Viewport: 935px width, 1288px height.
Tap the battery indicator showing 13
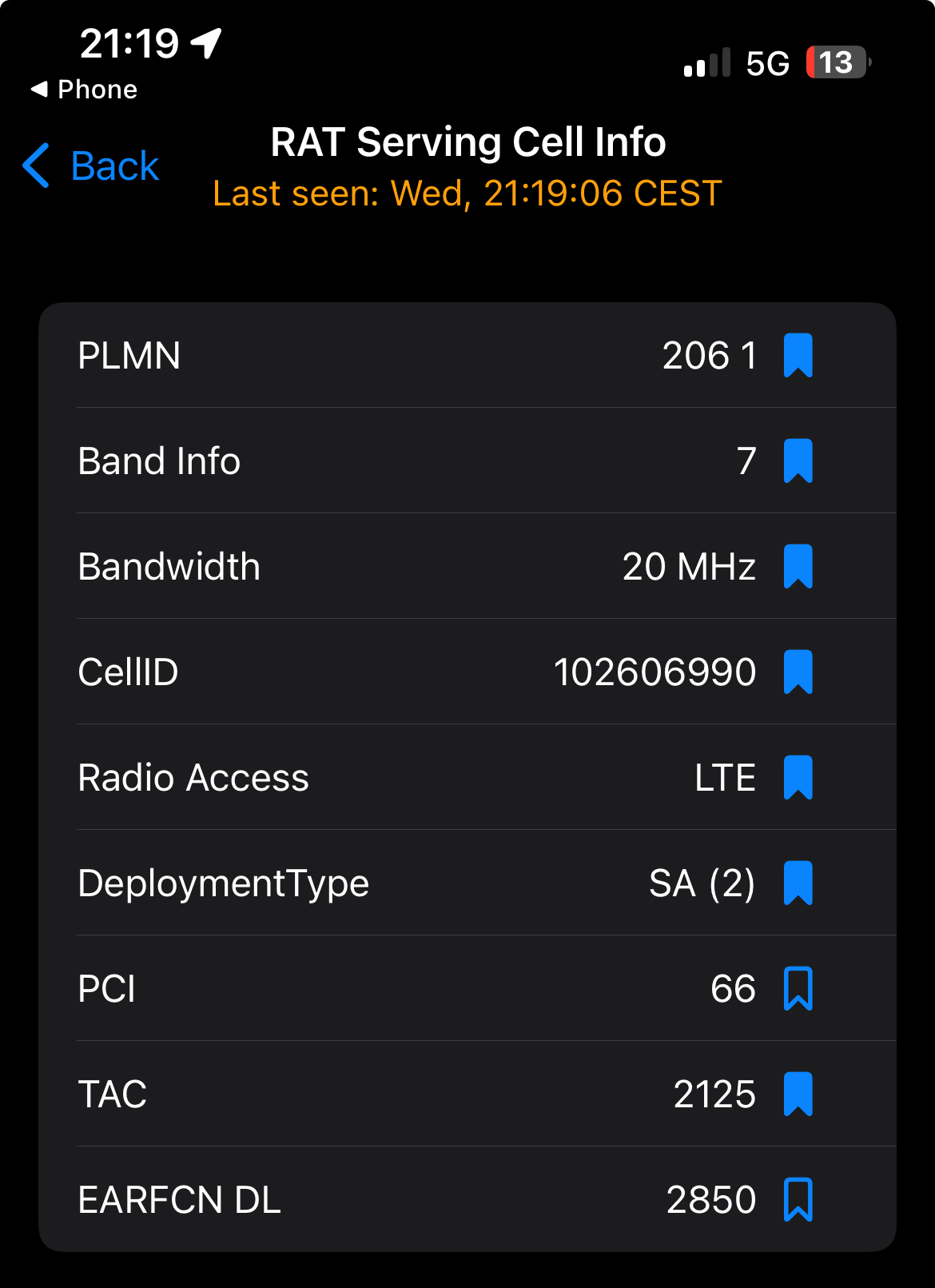tap(837, 62)
